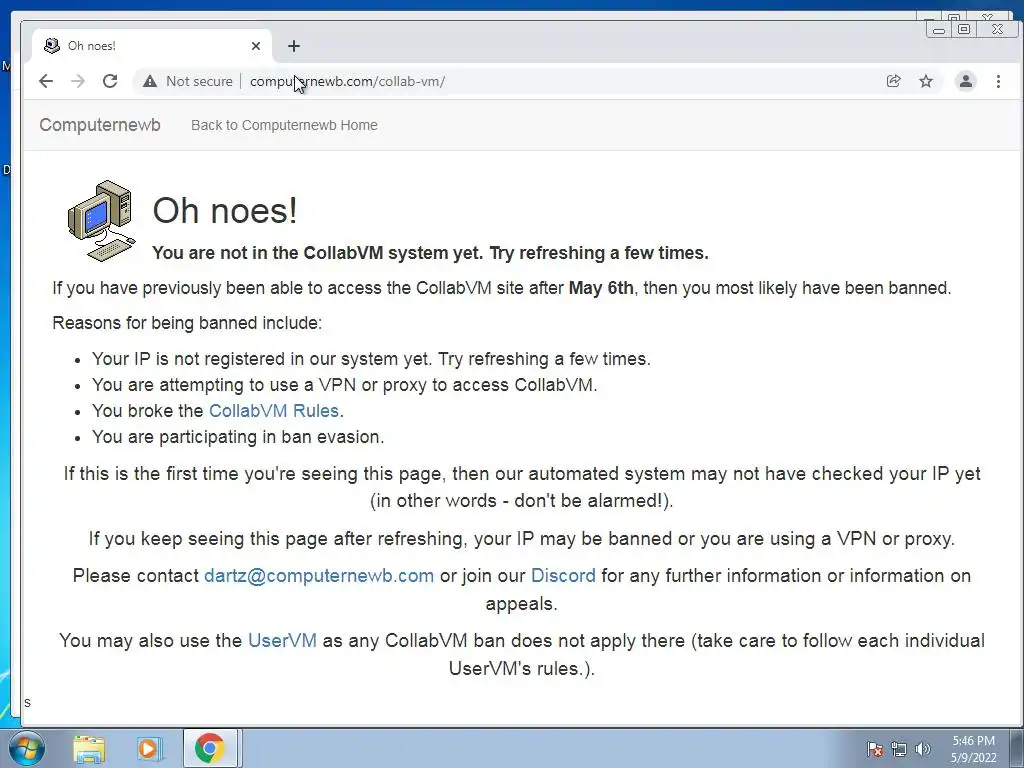
Task: Bookmark this page with the star icon
Action: click(x=926, y=81)
